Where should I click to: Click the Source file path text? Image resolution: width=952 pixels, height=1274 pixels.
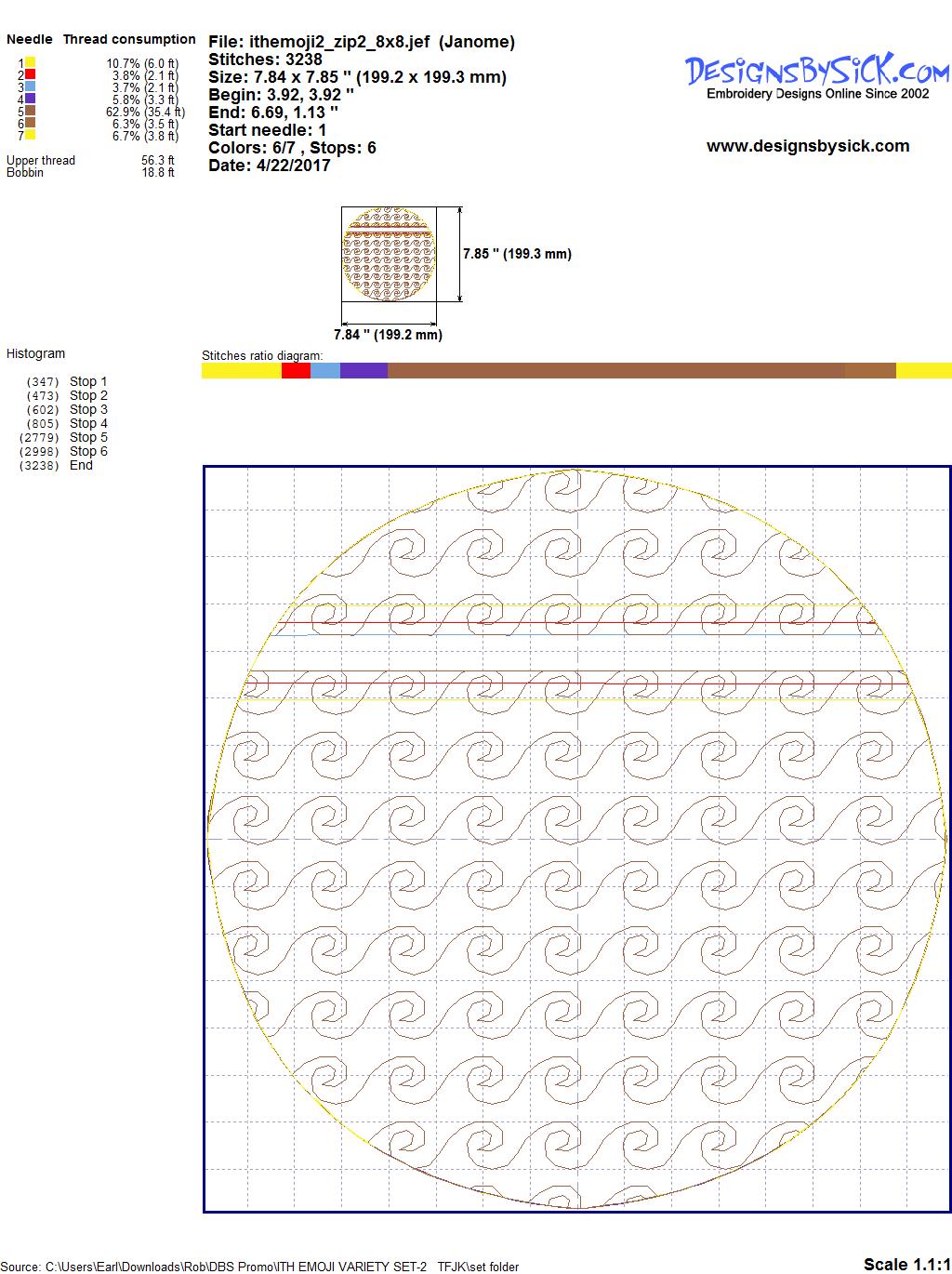(x=262, y=1267)
